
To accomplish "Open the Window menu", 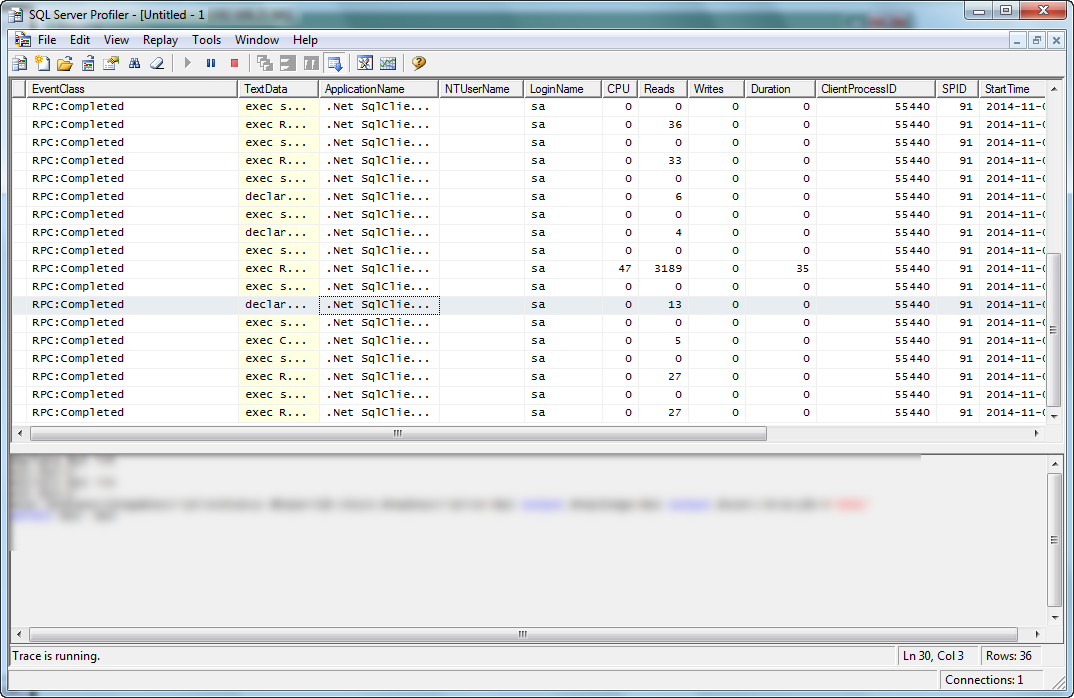I will pyautogui.click(x=257, y=40).
